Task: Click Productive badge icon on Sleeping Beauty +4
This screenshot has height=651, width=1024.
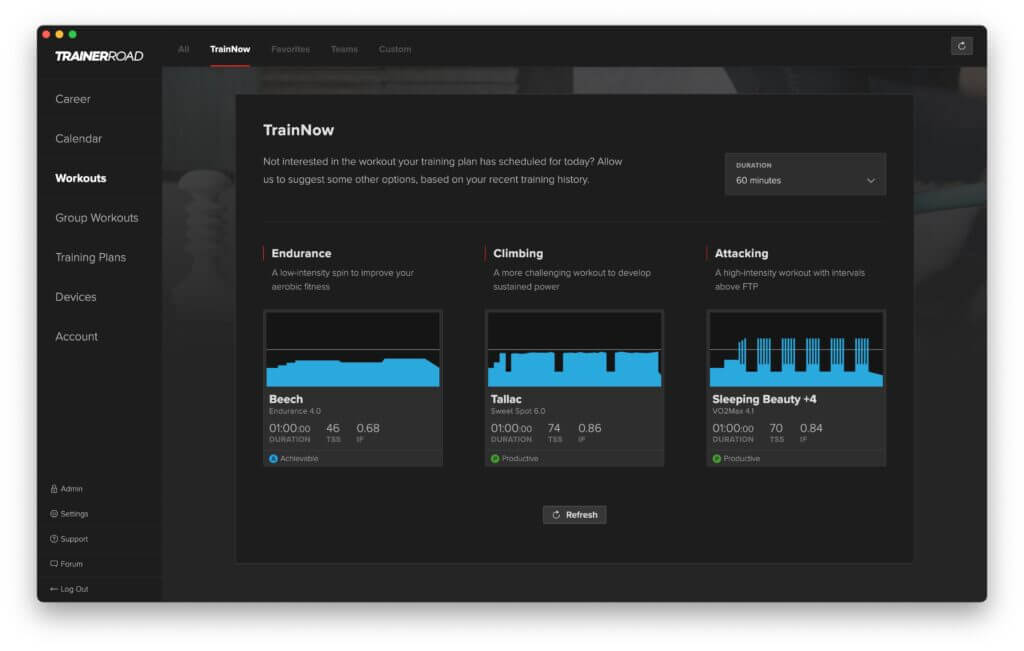Action: point(716,458)
